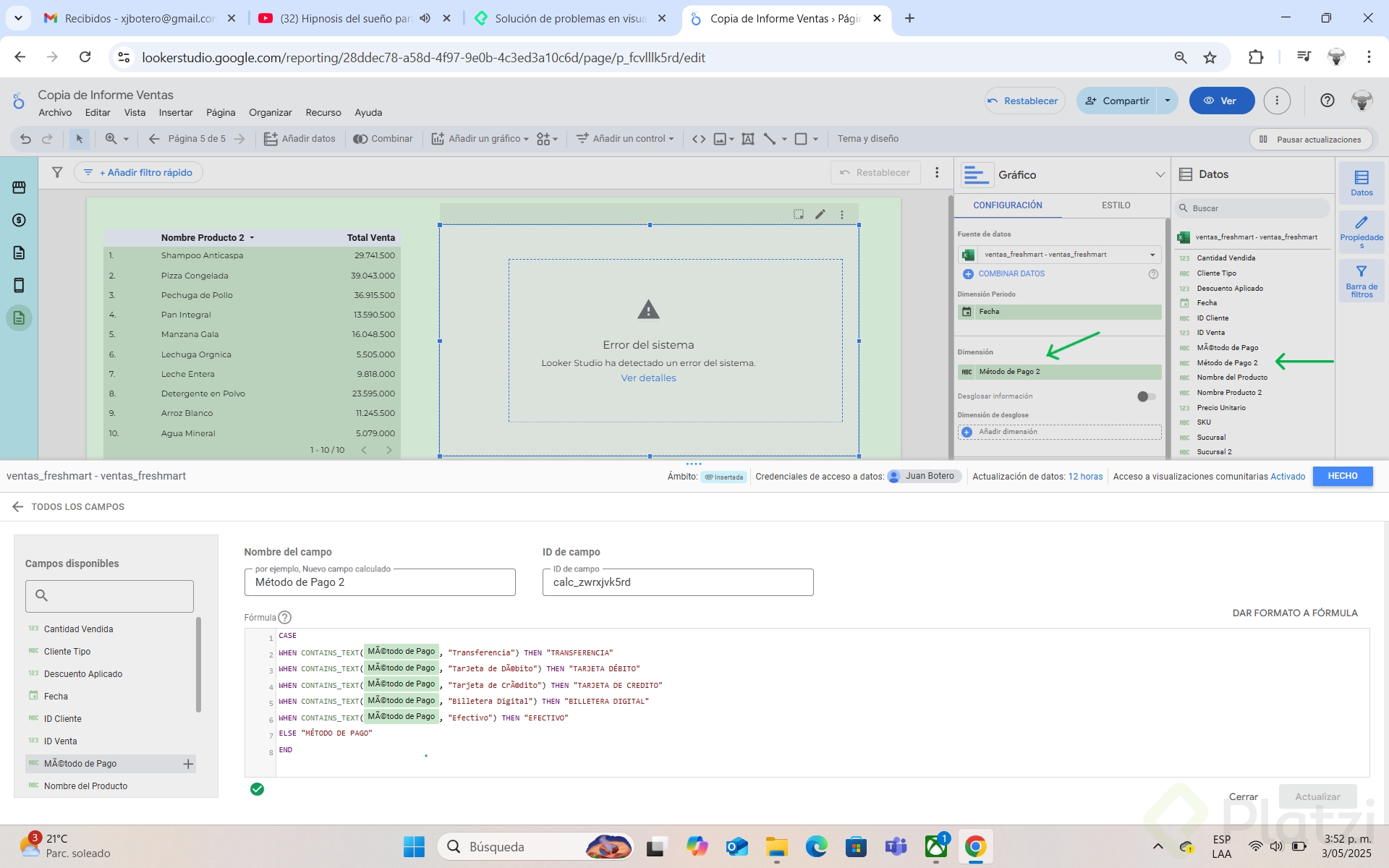This screenshot has width=1389, height=868.
Task: Insert the text box tool
Action: point(748,139)
